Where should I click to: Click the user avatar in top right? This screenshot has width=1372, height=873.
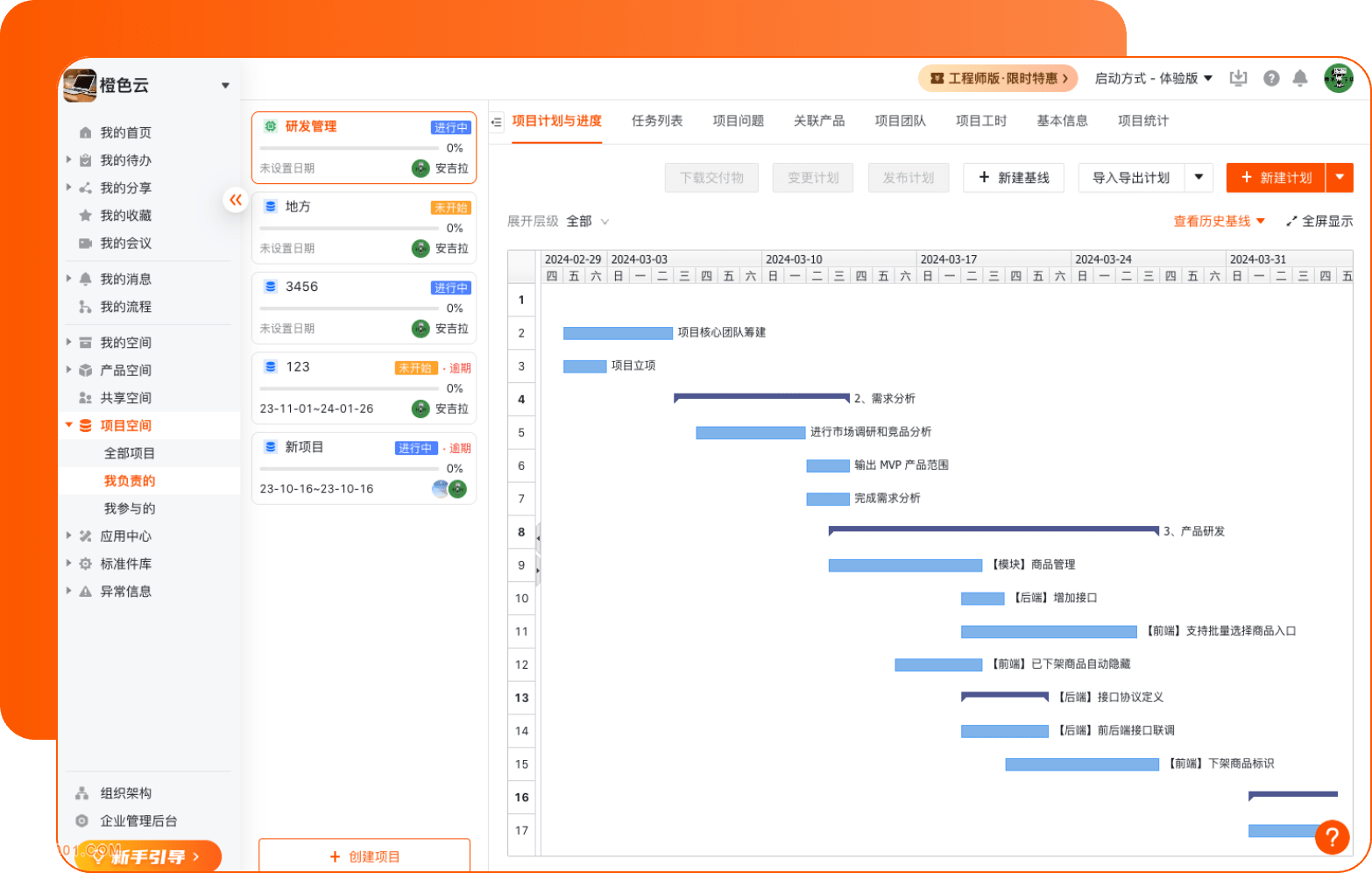click(1337, 78)
